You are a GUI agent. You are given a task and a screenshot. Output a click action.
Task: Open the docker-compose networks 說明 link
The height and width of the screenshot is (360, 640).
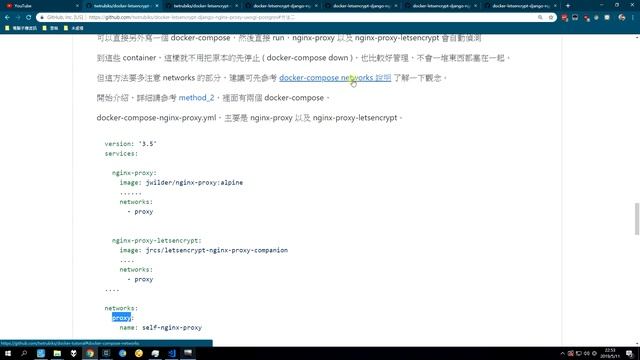(335, 78)
